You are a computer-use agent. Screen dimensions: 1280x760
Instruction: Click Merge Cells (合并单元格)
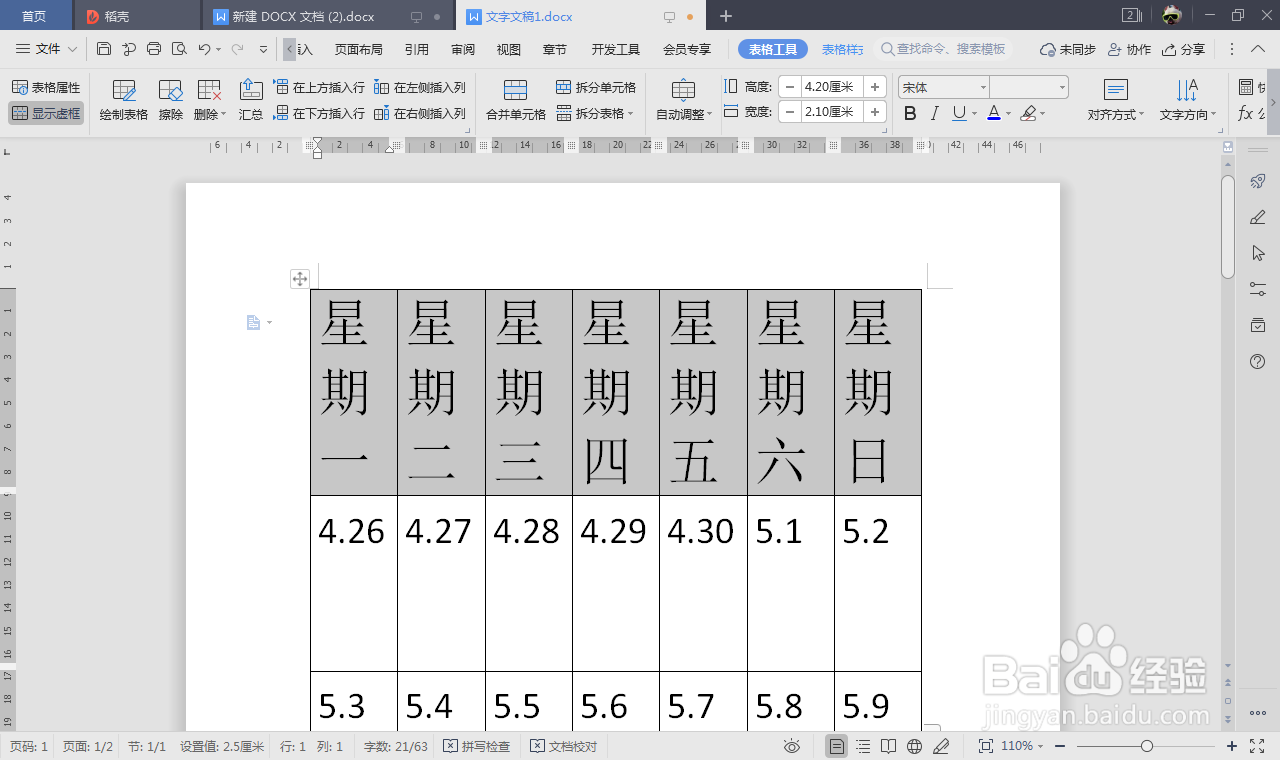click(x=516, y=101)
